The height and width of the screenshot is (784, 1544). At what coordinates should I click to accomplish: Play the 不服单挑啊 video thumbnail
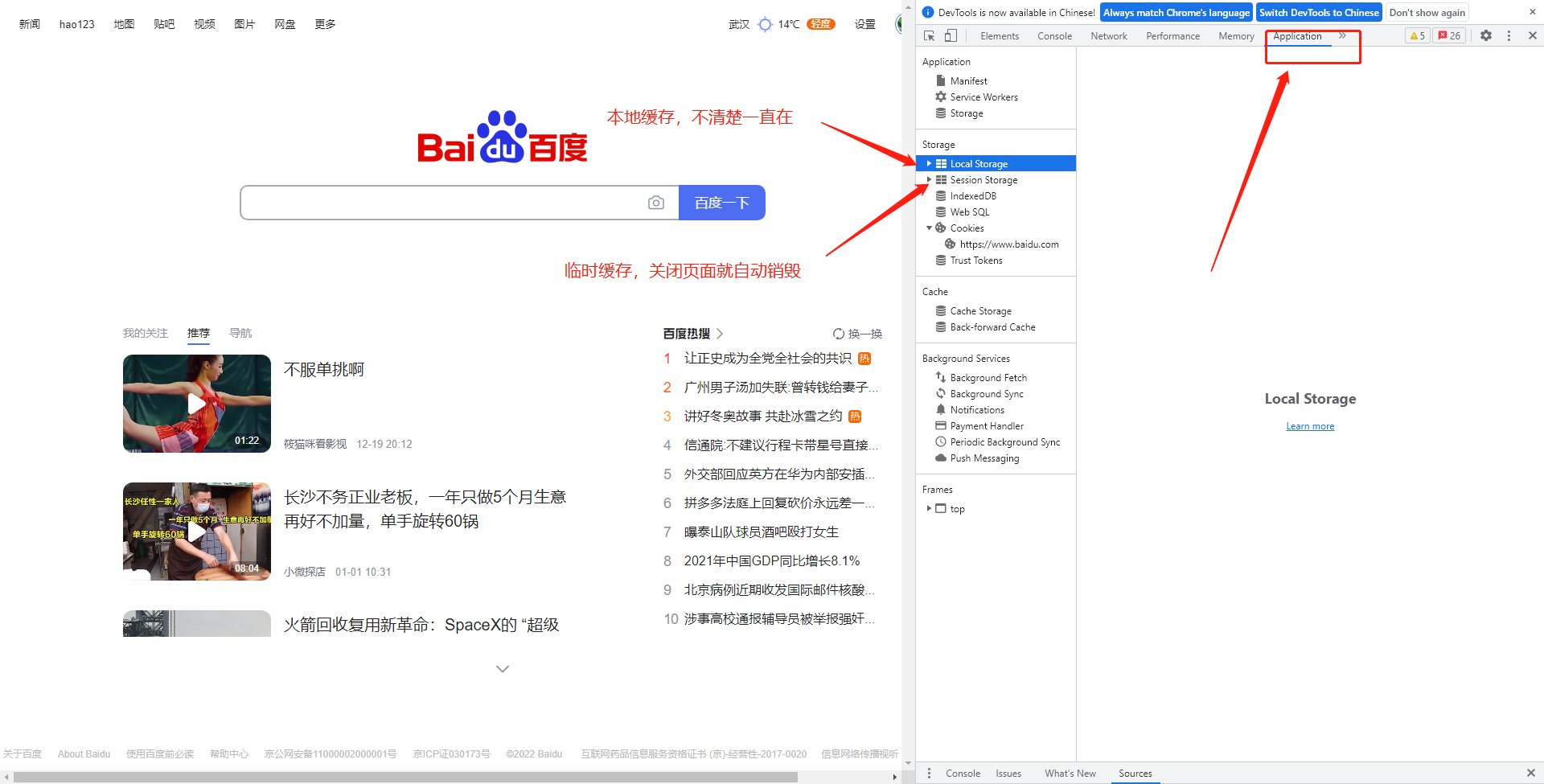click(197, 404)
